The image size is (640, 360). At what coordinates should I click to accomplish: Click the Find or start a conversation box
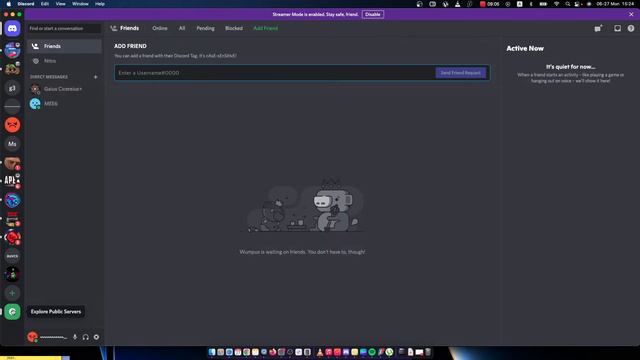coord(64,29)
